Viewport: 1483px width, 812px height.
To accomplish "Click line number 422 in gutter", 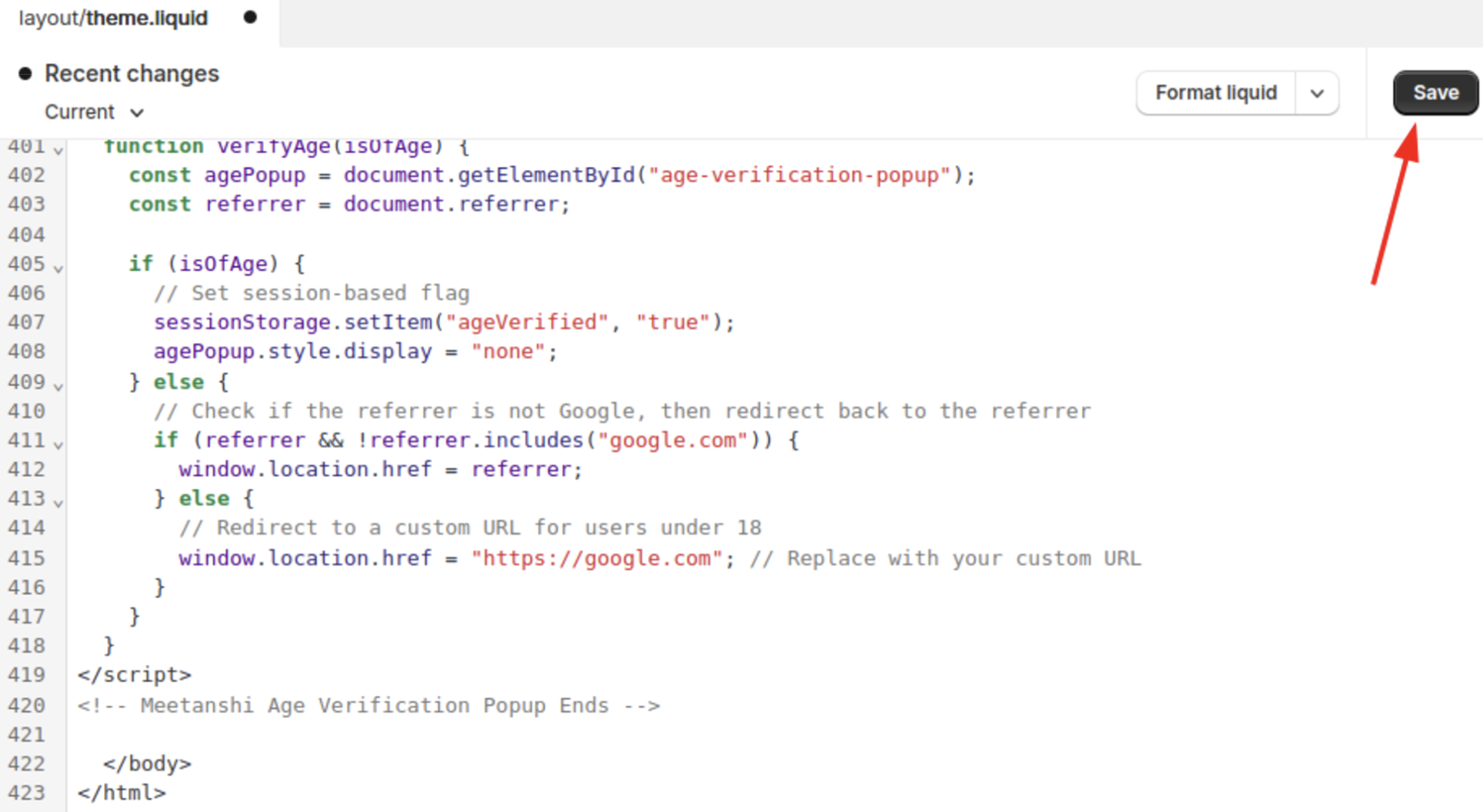I will pyautogui.click(x=26, y=764).
